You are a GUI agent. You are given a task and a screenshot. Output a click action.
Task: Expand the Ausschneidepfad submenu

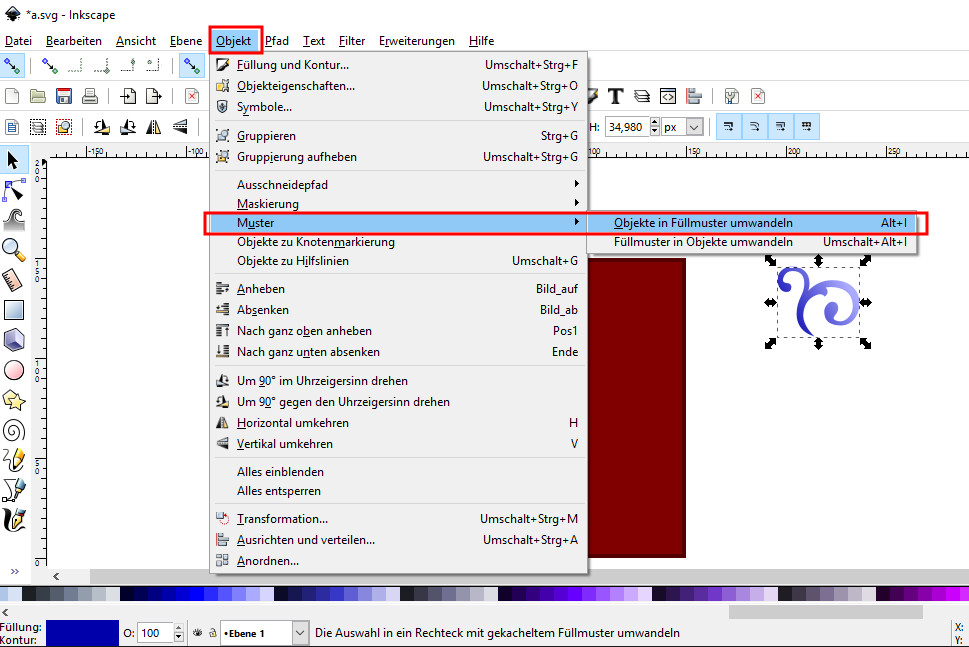click(x=399, y=185)
